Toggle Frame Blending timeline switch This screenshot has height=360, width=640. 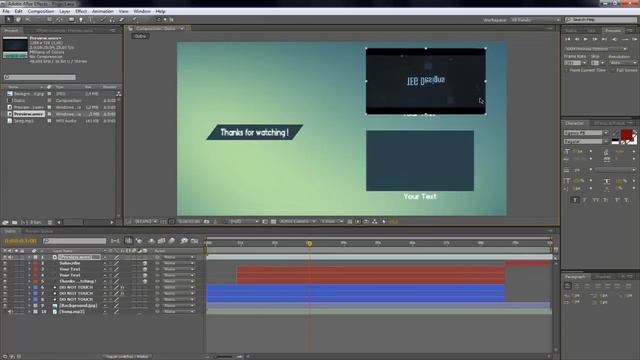tap(162, 241)
